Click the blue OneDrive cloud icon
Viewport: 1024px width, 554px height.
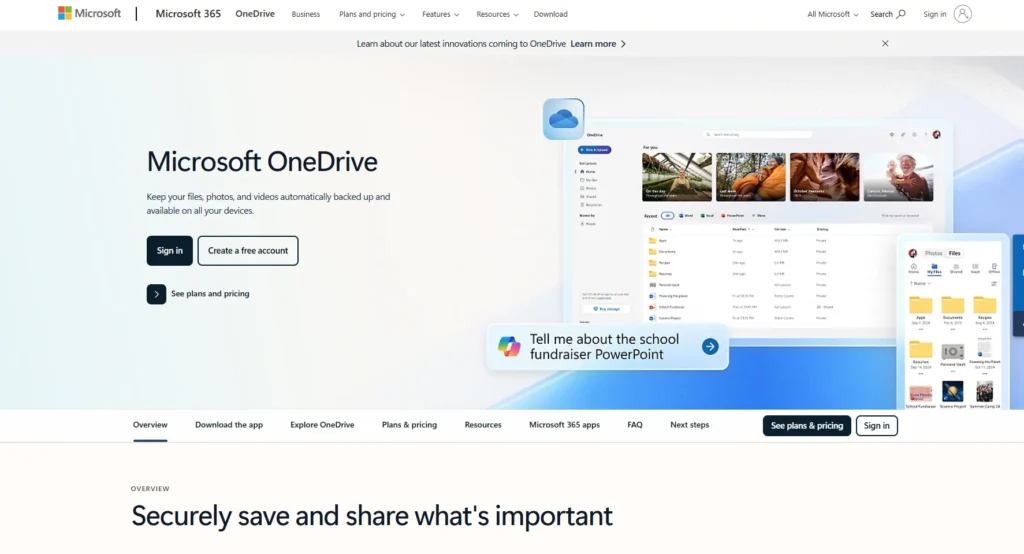[x=564, y=119]
